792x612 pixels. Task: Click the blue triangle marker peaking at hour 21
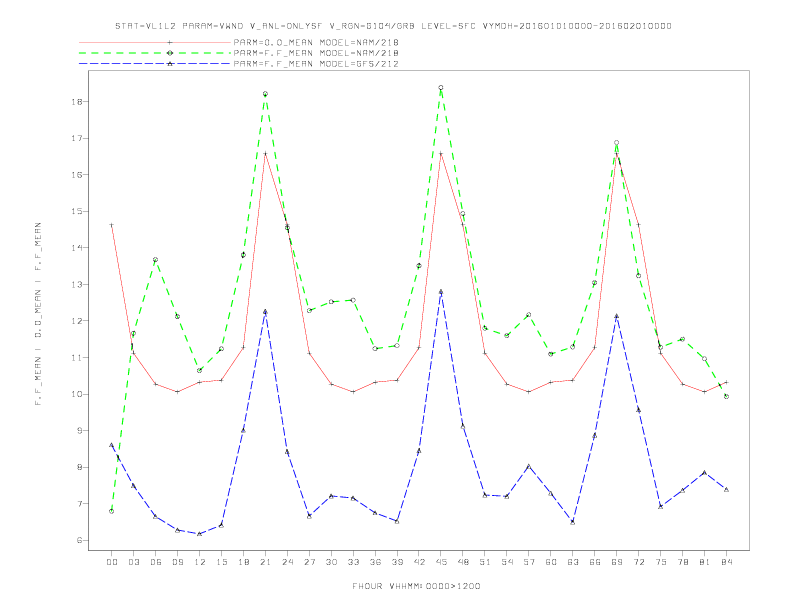tap(265, 312)
